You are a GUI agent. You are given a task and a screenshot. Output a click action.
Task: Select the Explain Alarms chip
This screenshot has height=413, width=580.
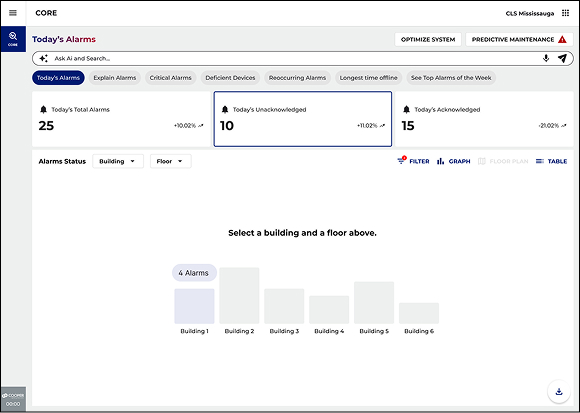pos(115,78)
